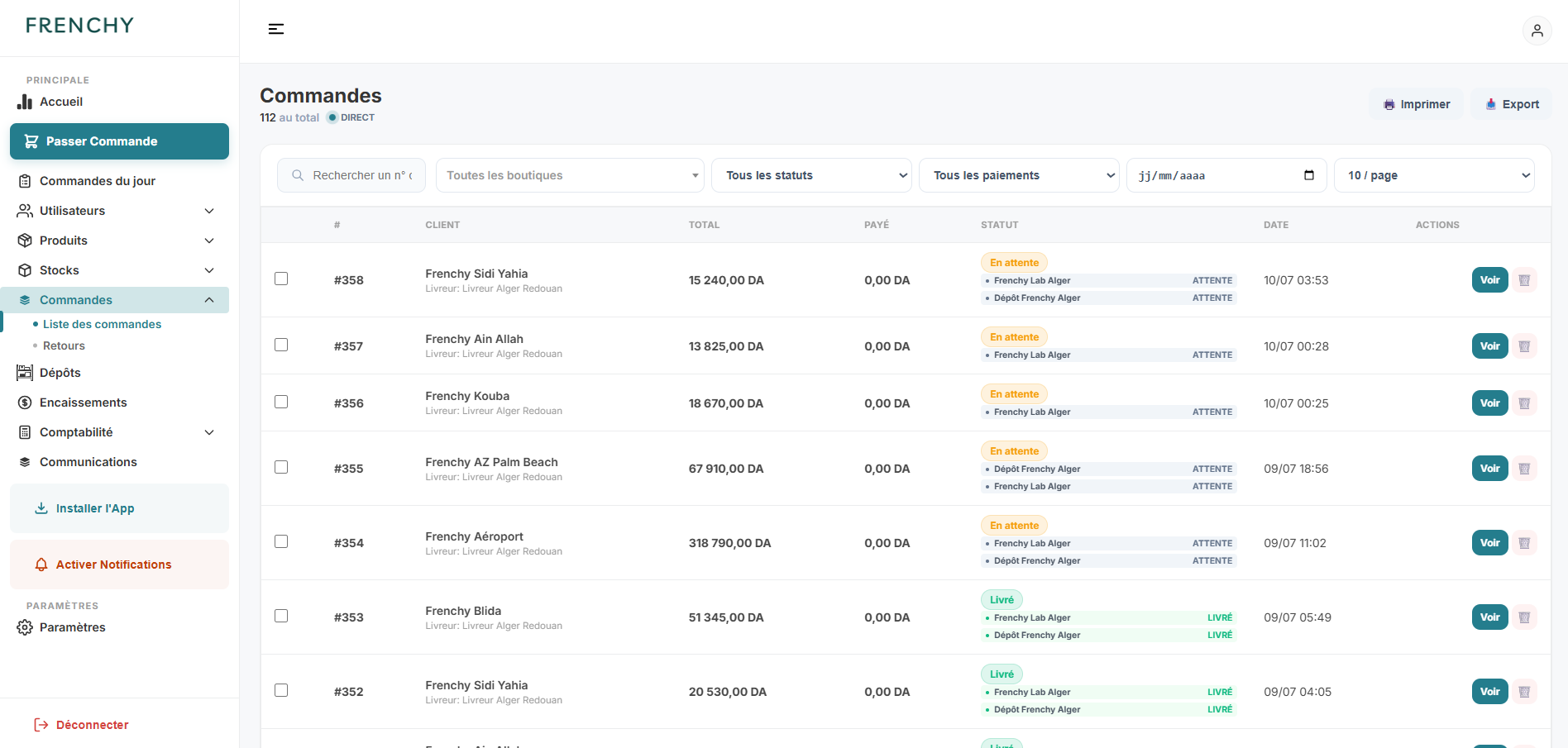Click the Export button
This screenshot has width=1568, height=748.
click(x=1511, y=104)
